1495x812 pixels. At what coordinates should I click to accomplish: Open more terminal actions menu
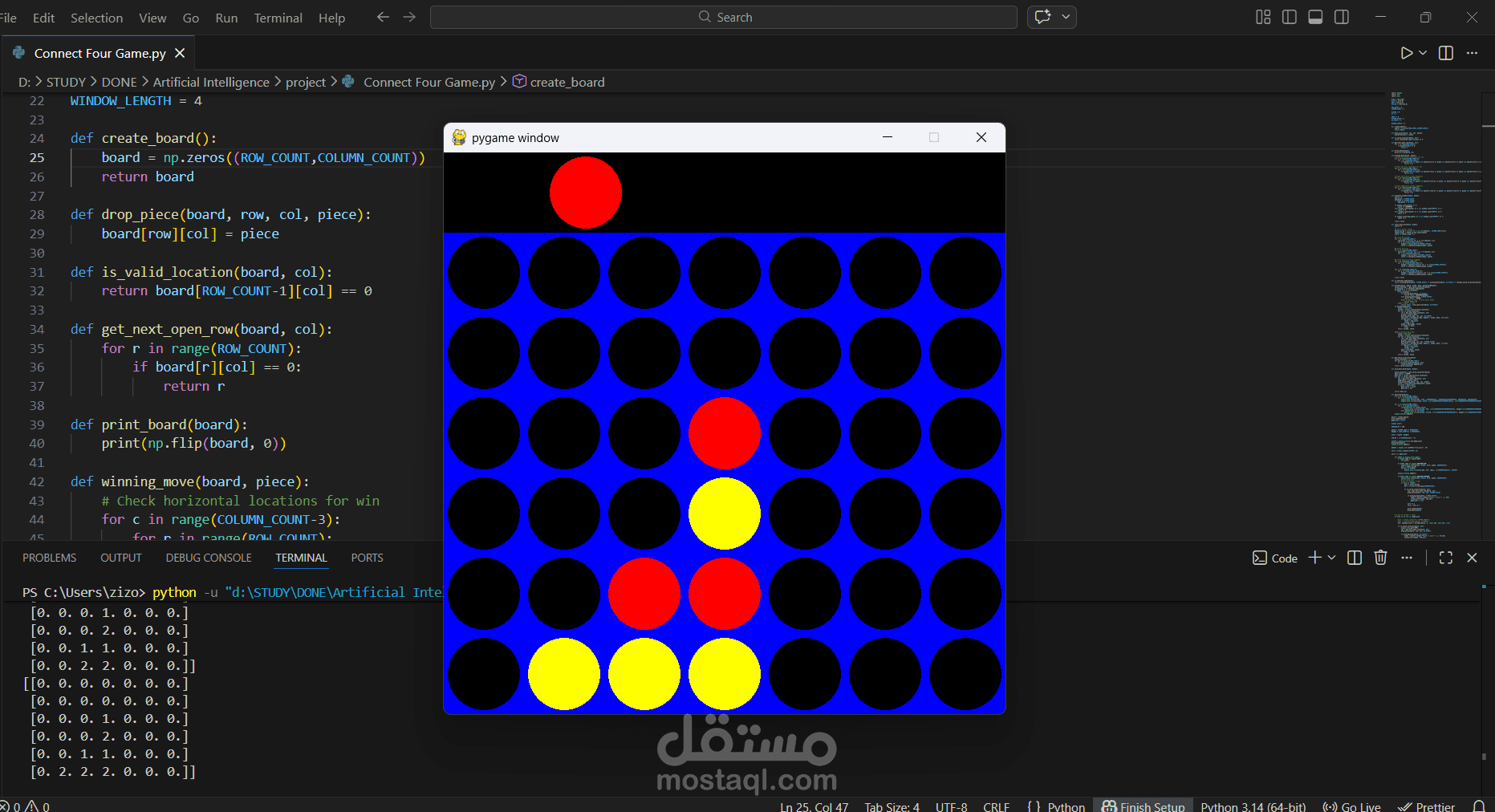pyautogui.click(x=1406, y=558)
